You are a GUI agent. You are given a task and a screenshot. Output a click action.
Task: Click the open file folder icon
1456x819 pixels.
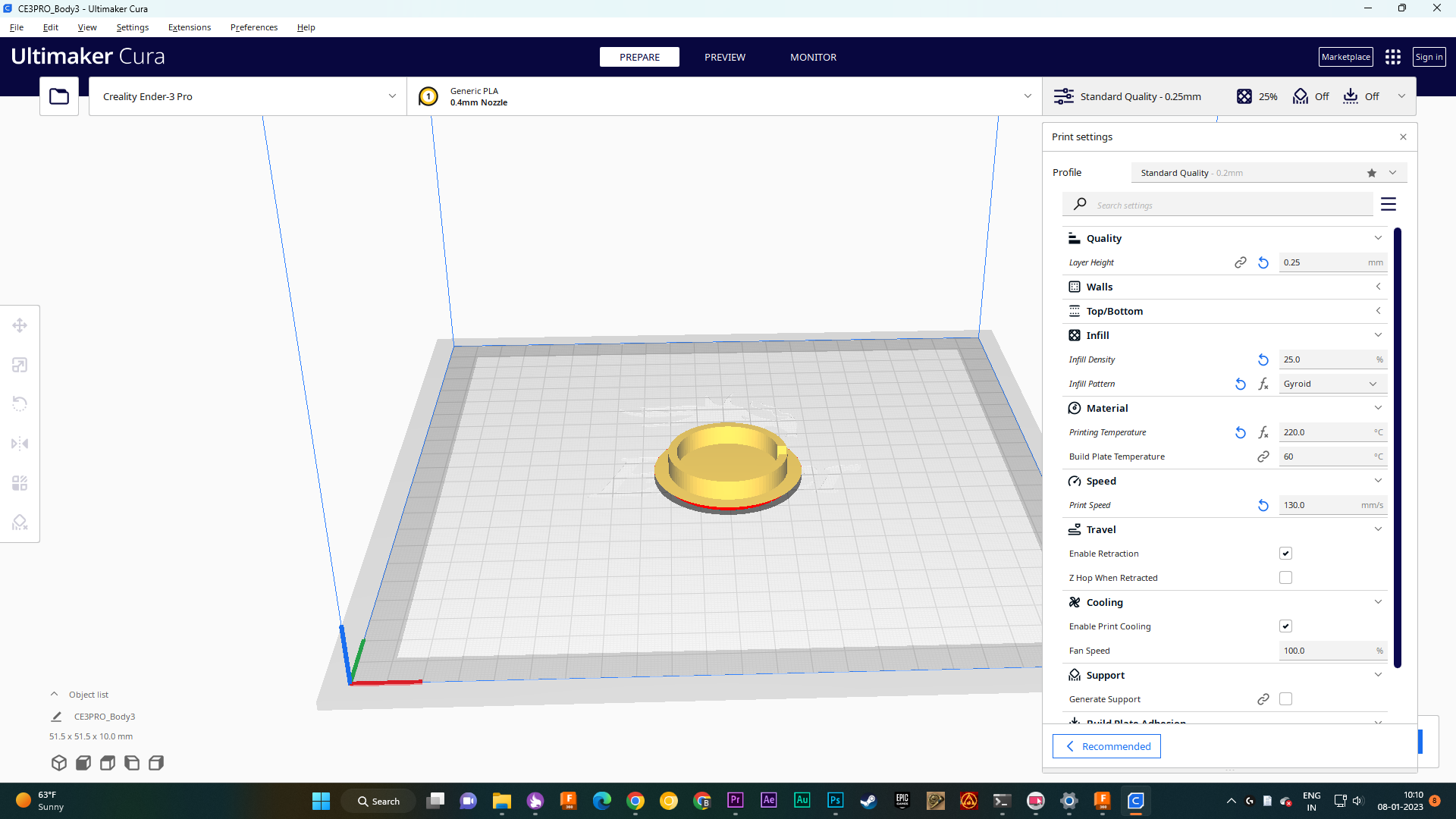[59, 96]
